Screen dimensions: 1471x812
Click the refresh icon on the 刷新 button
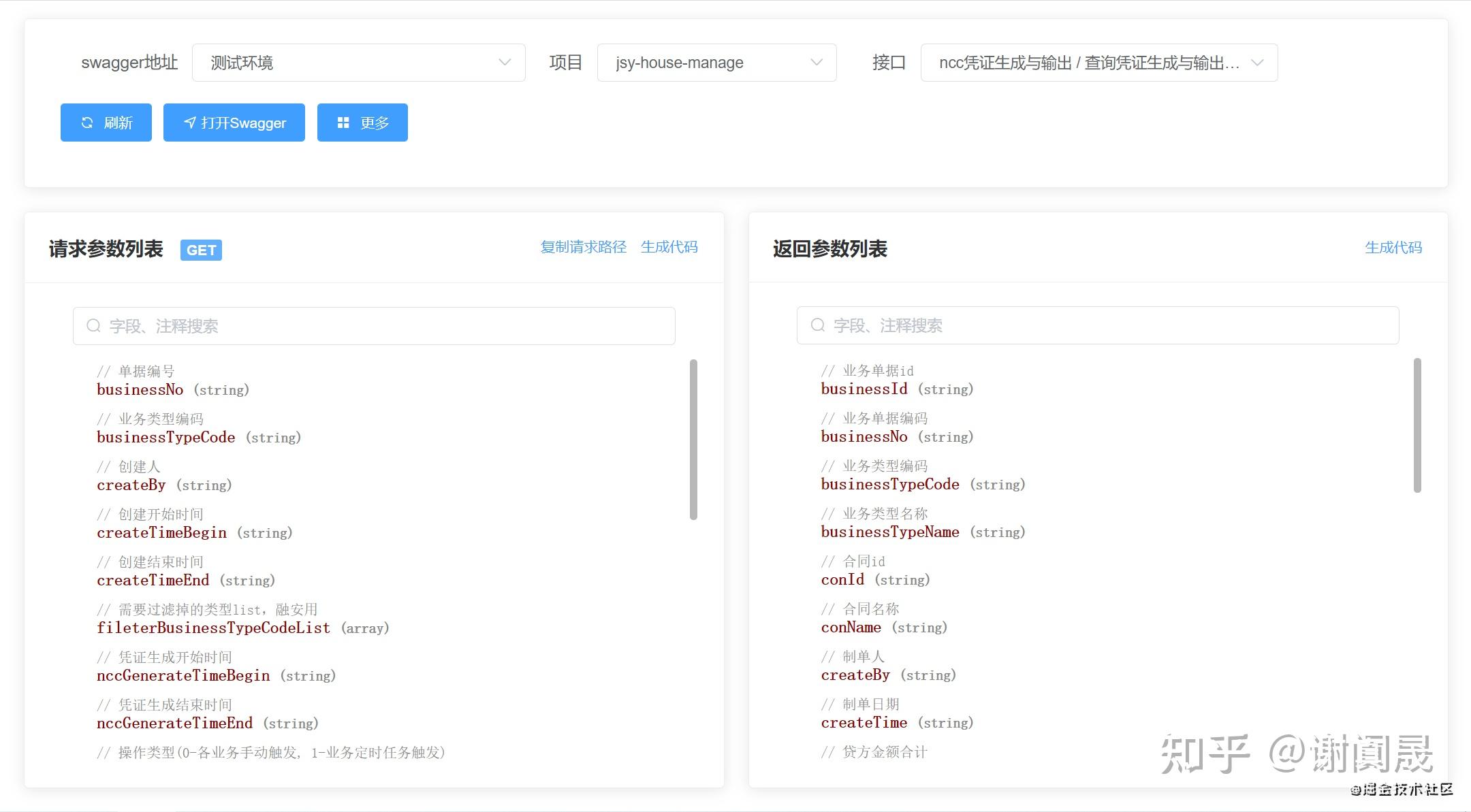pos(86,123)
